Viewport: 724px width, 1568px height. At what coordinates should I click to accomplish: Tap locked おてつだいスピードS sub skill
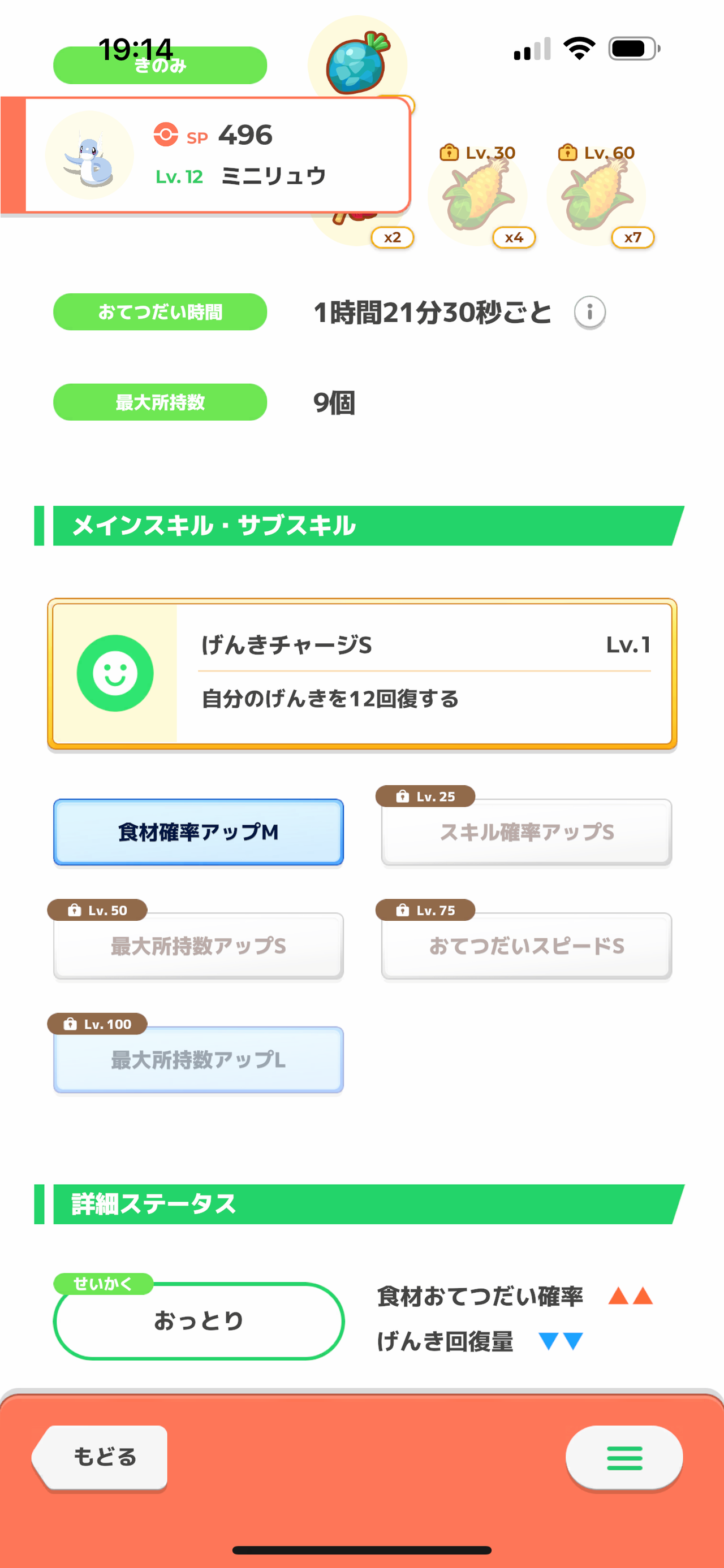click(527, 946)
